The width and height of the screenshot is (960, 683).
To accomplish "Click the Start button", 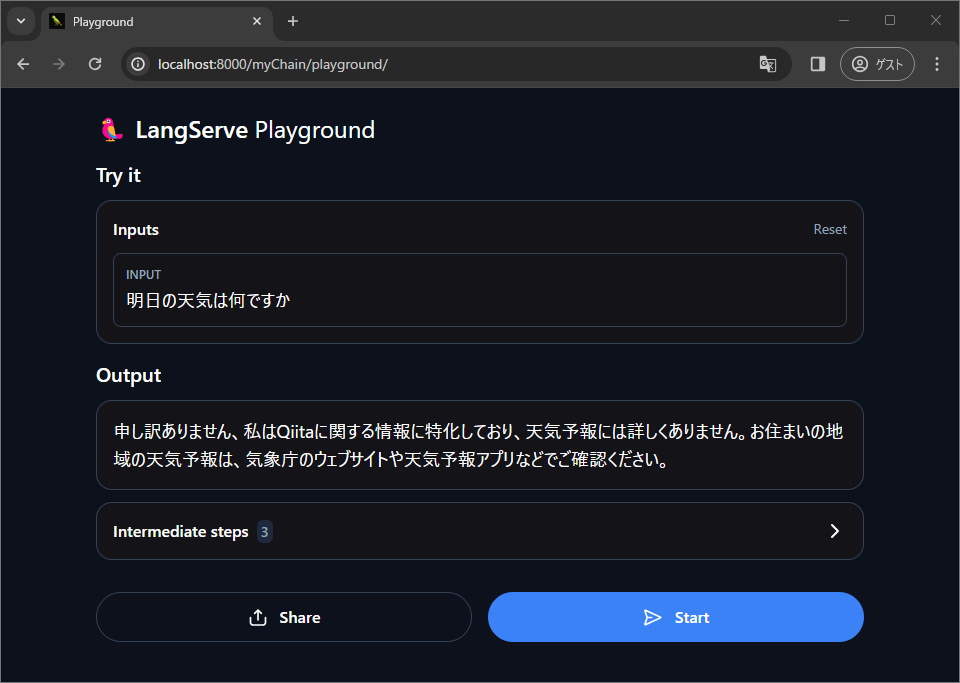I will pos(676,617).
